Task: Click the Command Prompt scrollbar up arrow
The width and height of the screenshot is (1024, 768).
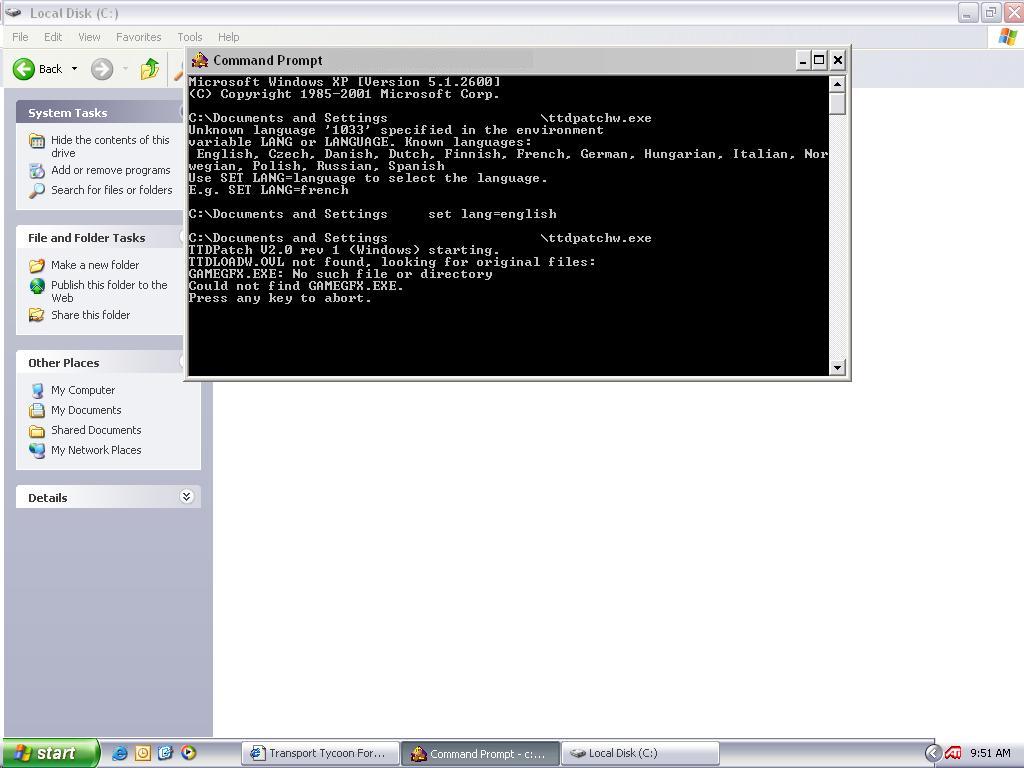Action: pyautogui.click(x=837, y=84)
